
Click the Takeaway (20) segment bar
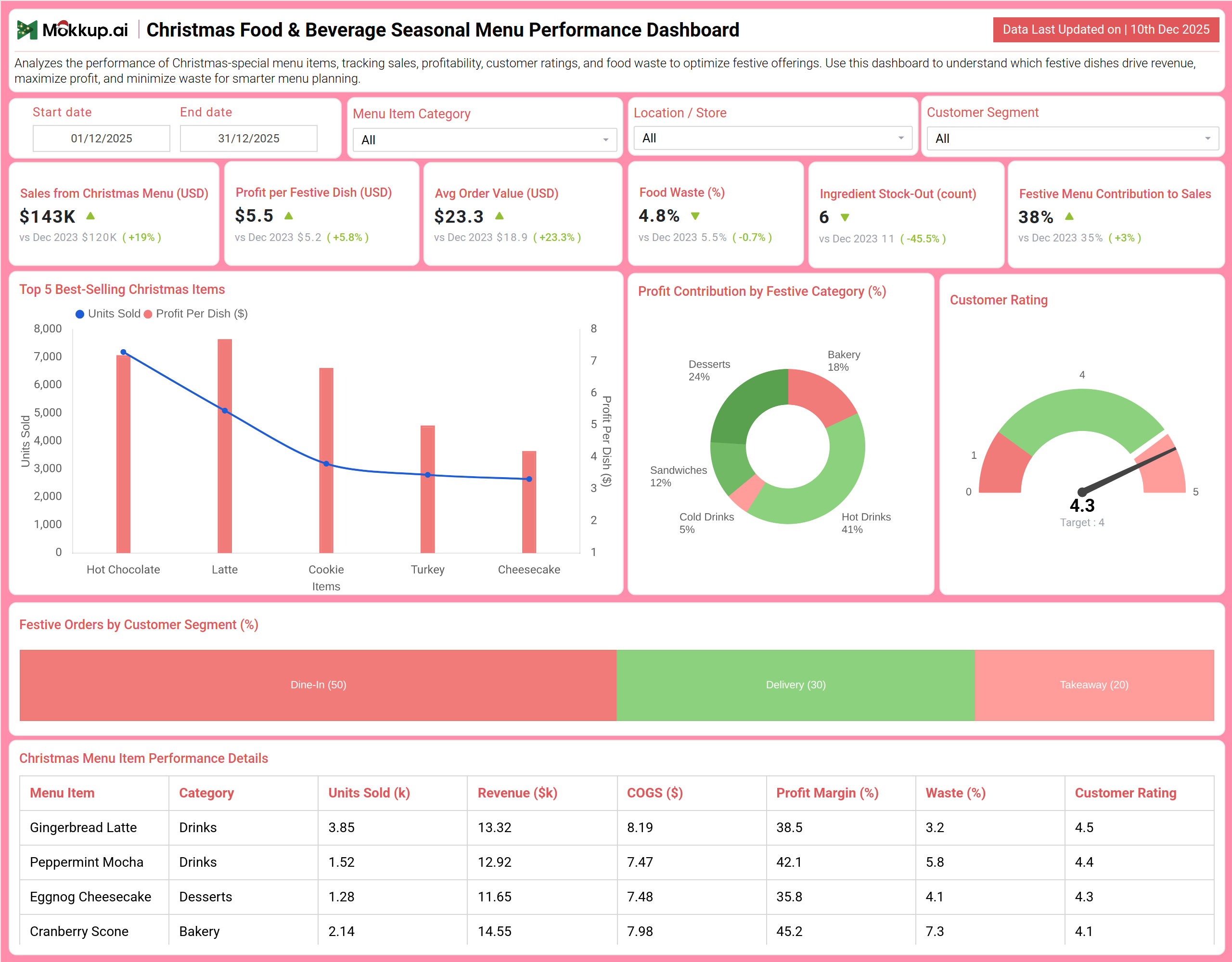pos(1094,685)
